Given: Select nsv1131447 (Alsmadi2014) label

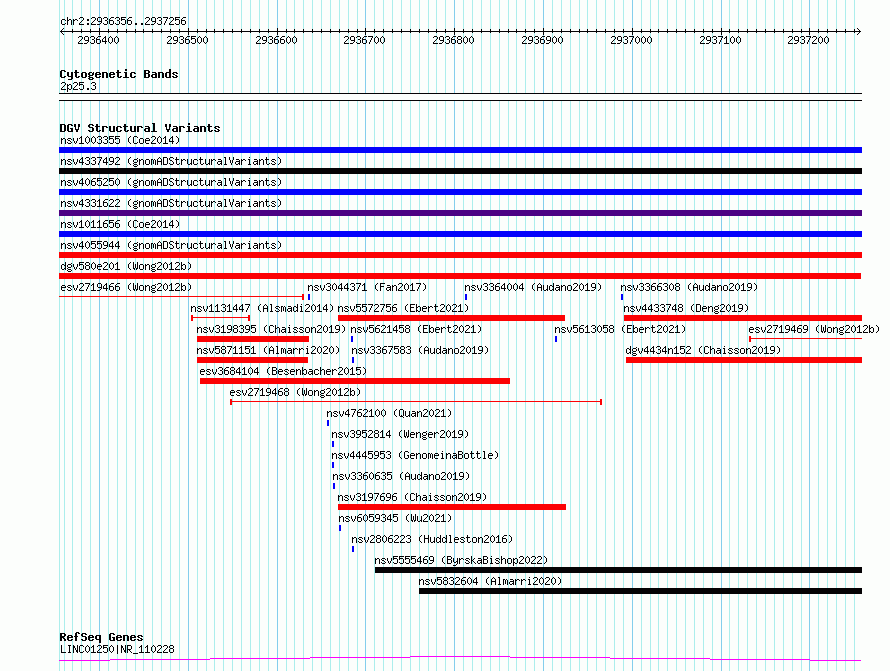Looking at the screenshot, I should [262, 308].
